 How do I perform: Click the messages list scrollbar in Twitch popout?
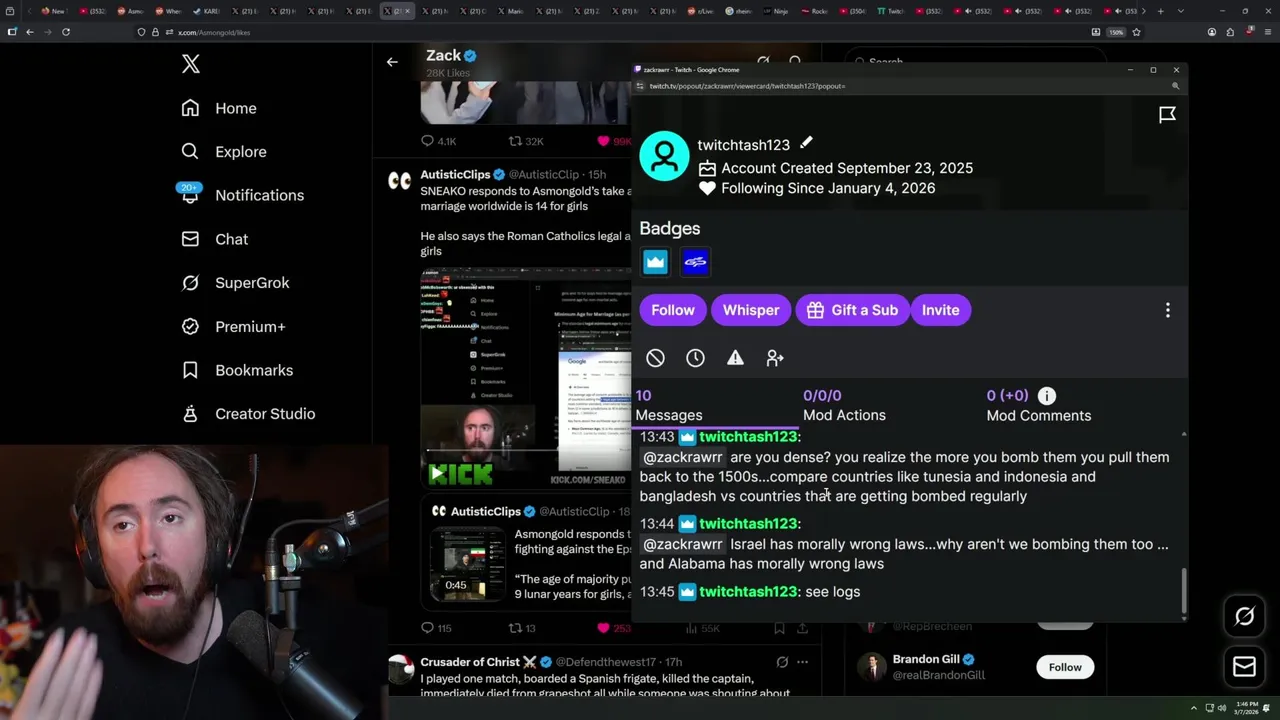[x=1184, y=590]
